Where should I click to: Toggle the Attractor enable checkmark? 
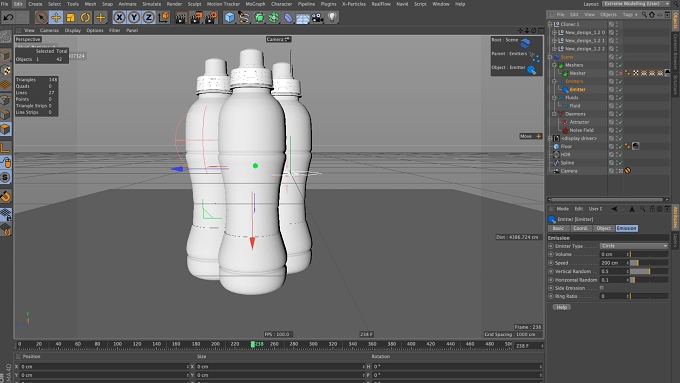[621, 122]
